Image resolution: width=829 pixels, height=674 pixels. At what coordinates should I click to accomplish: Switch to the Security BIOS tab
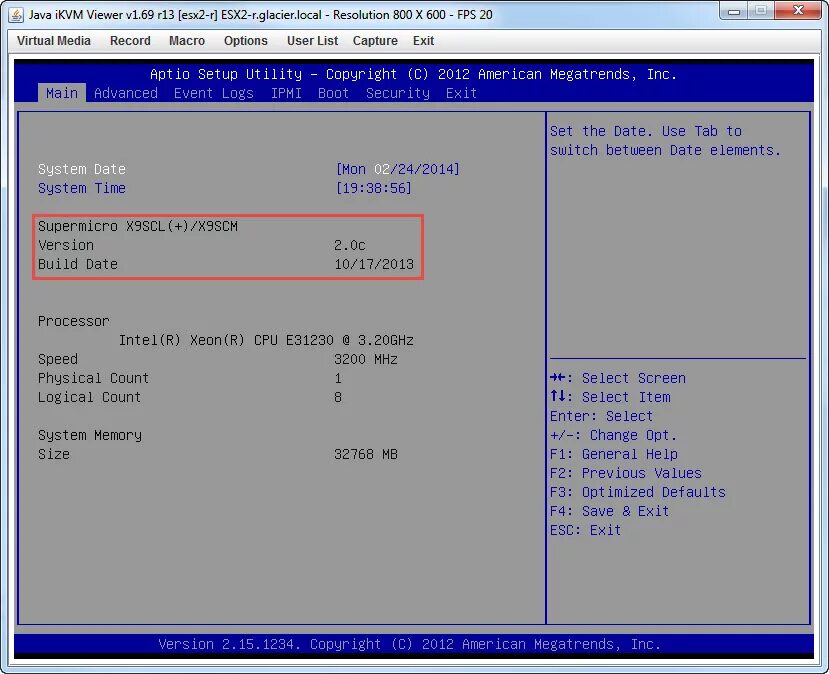(398, 93)
